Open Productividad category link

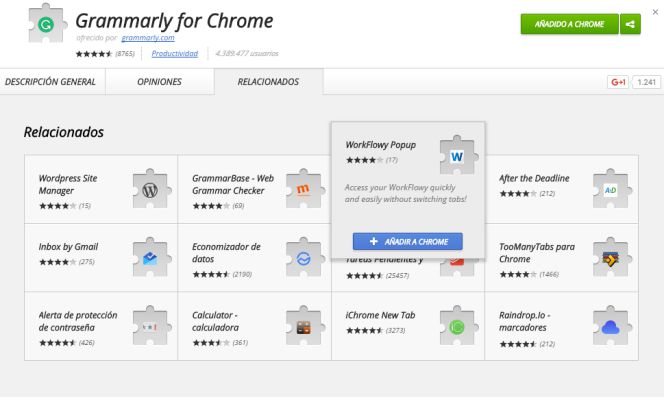coord(175,53)
